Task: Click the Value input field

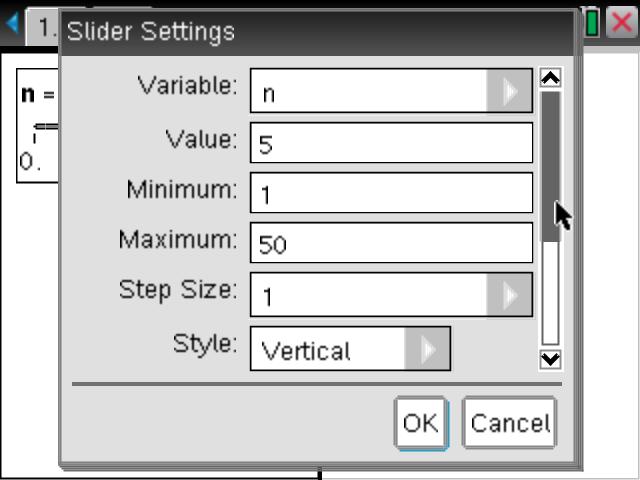Action: [391, 143]
